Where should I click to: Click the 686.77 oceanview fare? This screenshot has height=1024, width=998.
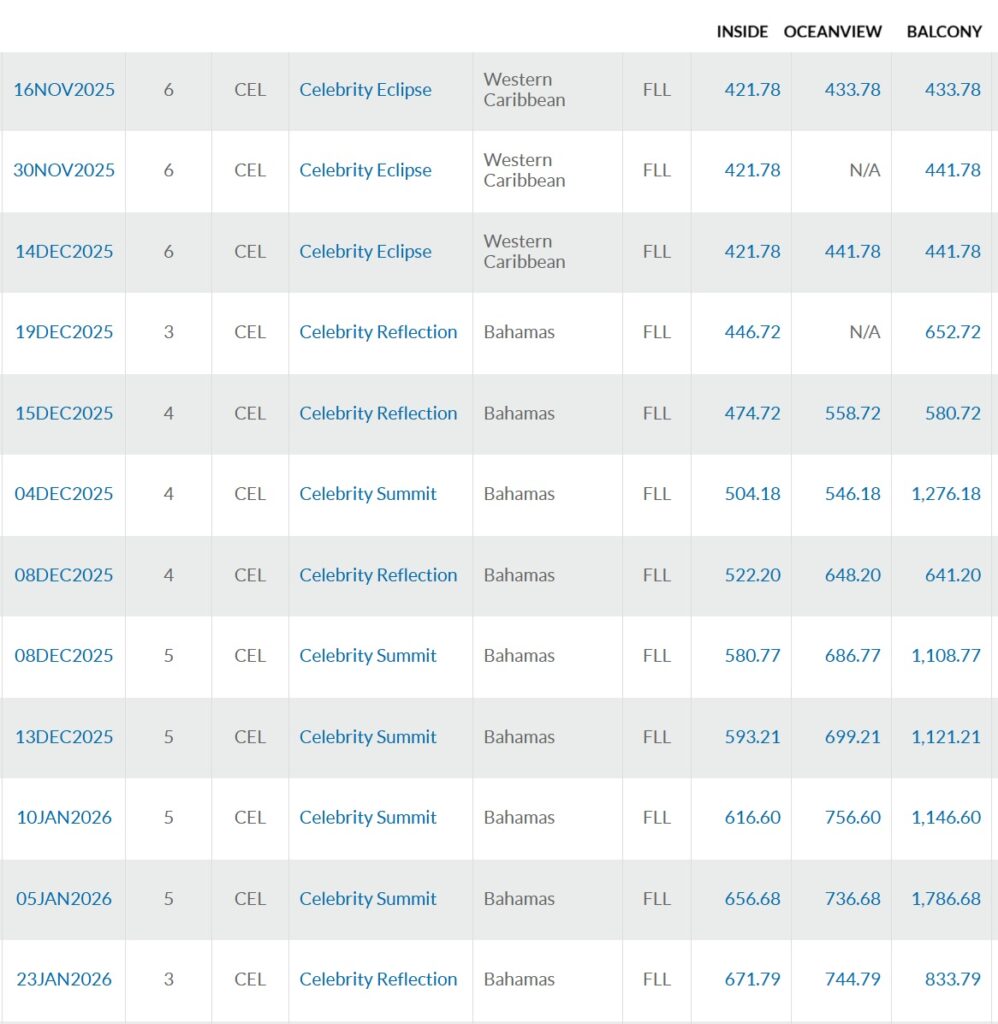tap(852, 656)
